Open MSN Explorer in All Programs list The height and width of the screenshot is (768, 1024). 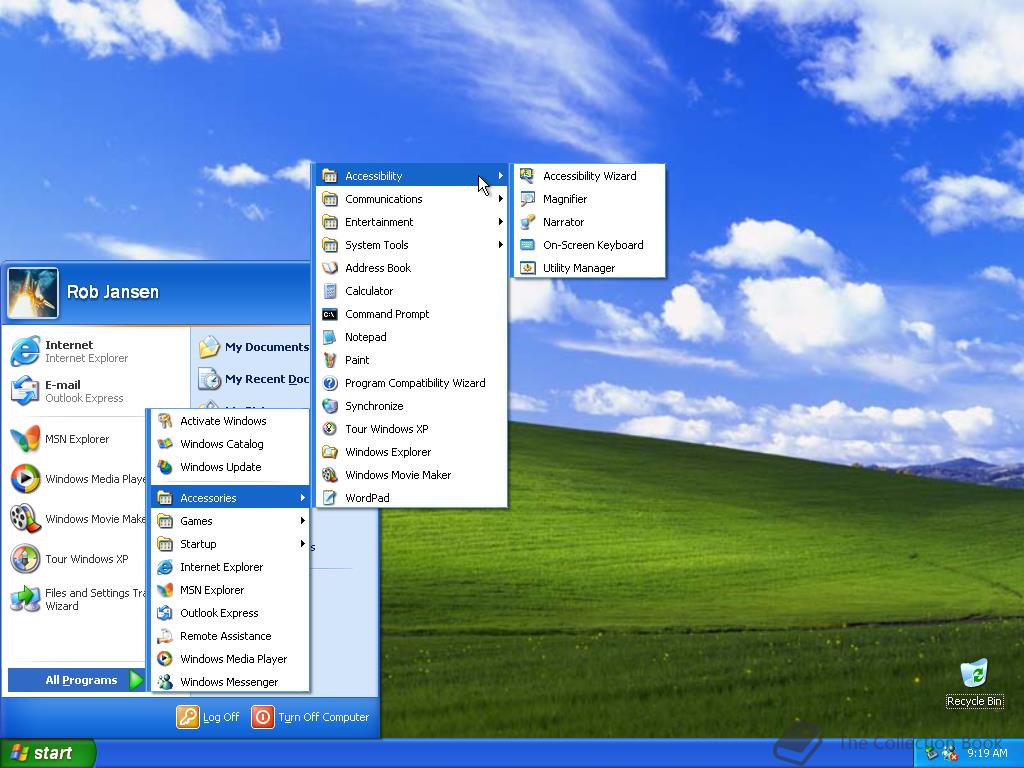(230, 590)
